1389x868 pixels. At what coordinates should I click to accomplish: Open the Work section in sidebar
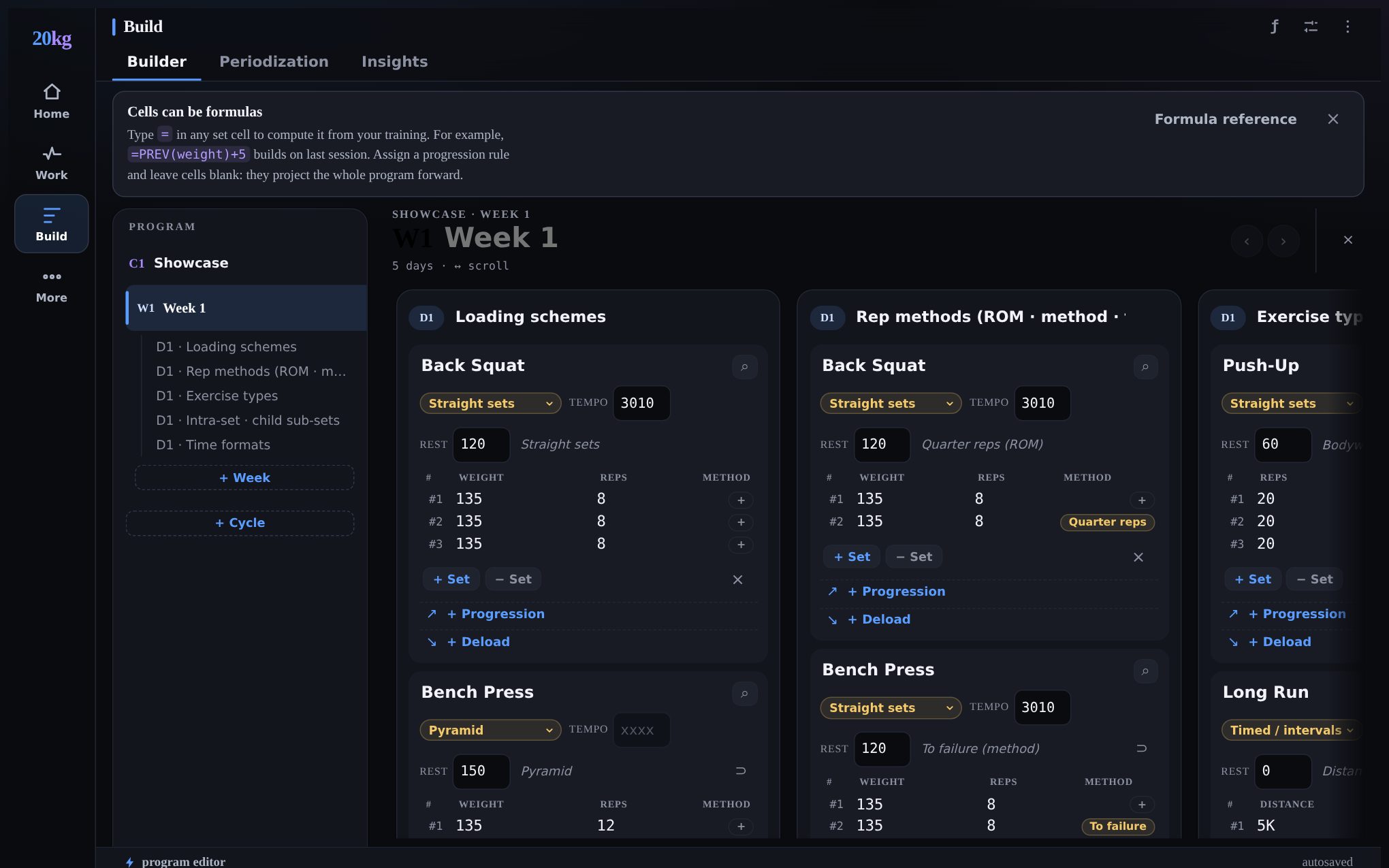point(52,163)
